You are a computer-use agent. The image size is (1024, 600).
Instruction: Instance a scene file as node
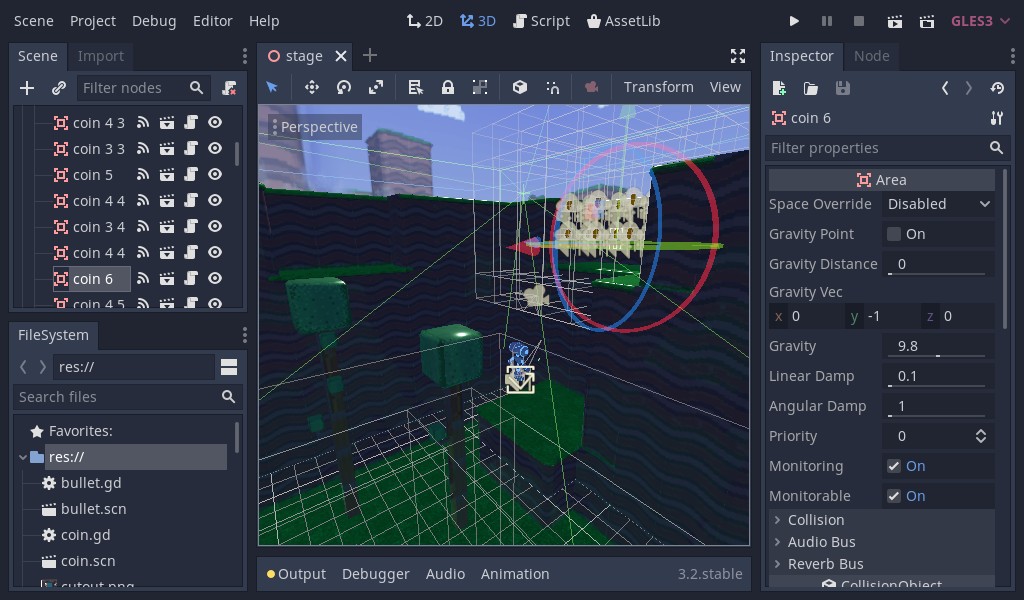click(59, 88)
